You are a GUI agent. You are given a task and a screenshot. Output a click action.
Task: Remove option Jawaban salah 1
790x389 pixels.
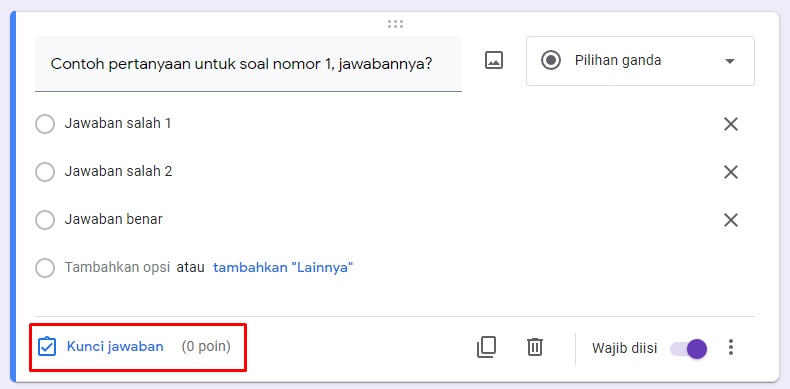731,124
